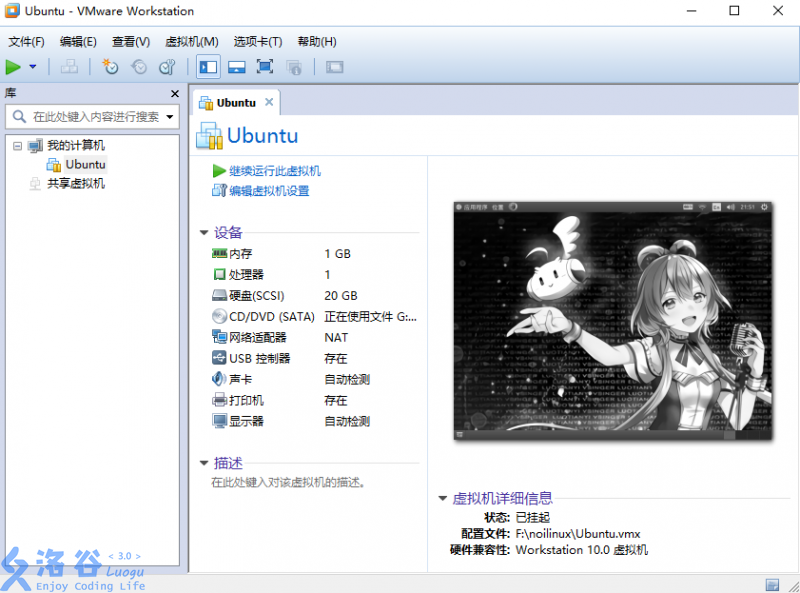Click the revert to snapshot toolbar icon
Viewport: 800px width, 593px height.
[x=139, y=67]
